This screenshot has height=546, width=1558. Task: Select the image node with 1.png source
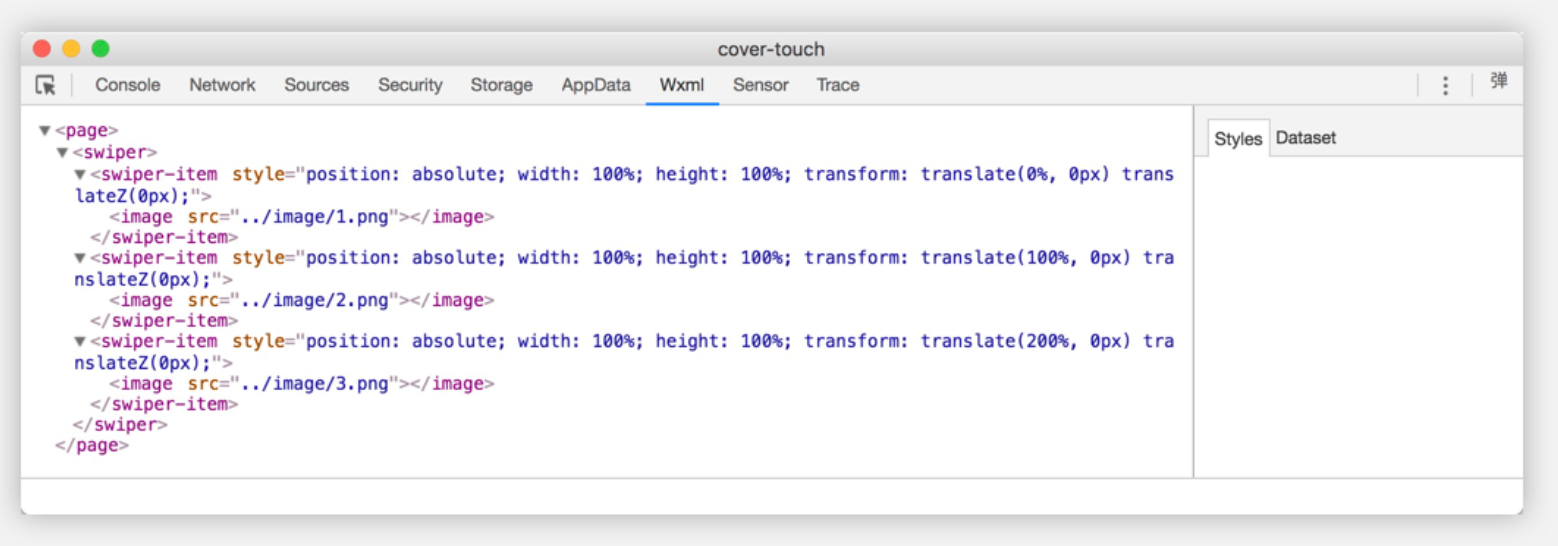click(x=302, y=216)
